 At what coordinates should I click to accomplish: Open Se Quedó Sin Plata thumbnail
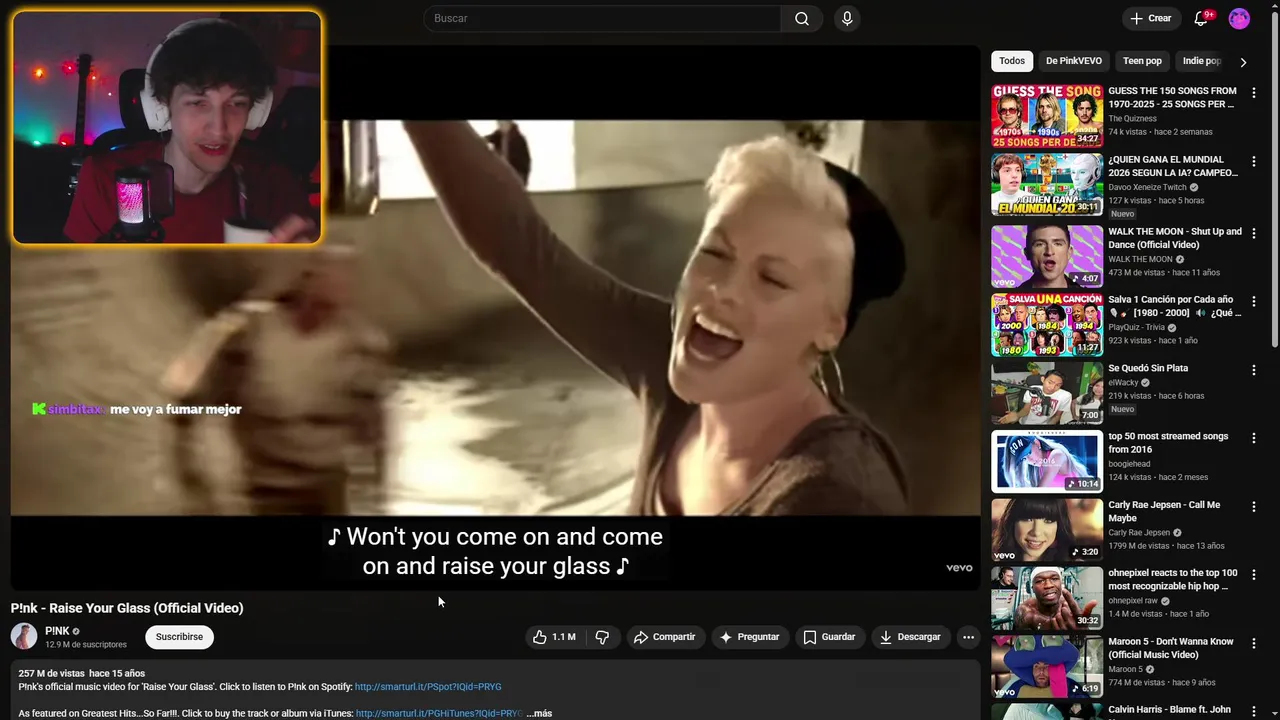[1047, 393]
